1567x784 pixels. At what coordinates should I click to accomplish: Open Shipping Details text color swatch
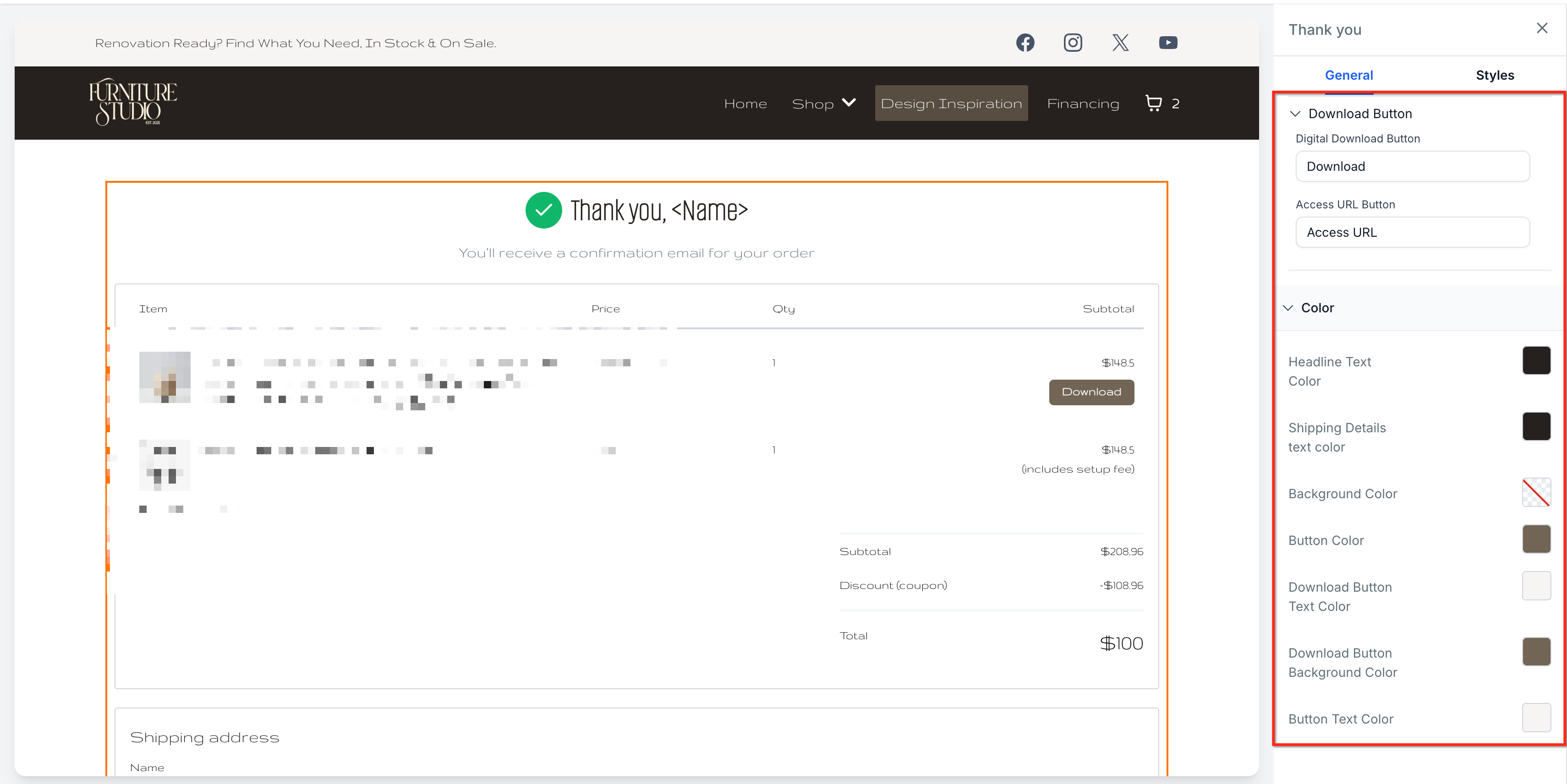[1536, 427]
